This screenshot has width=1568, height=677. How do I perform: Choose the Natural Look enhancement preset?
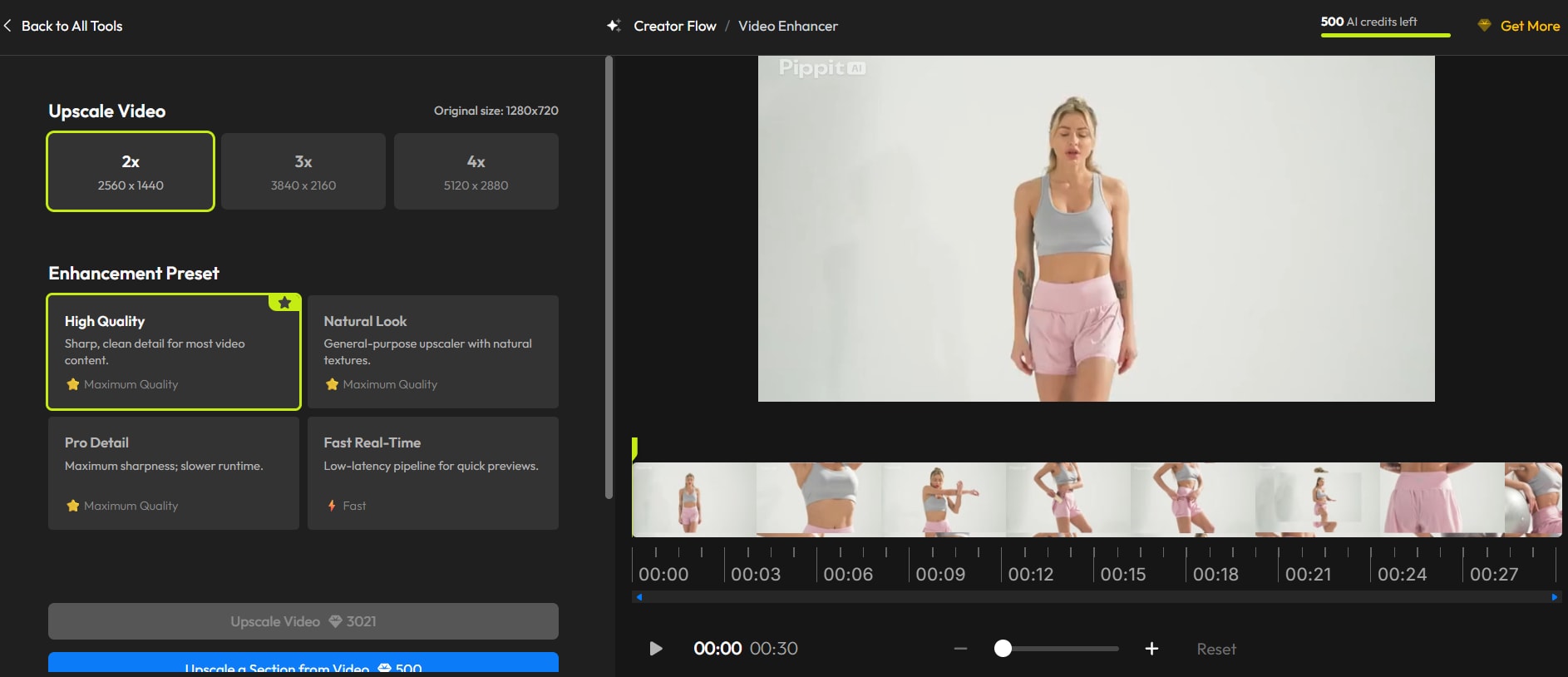(x=433, y=352)
